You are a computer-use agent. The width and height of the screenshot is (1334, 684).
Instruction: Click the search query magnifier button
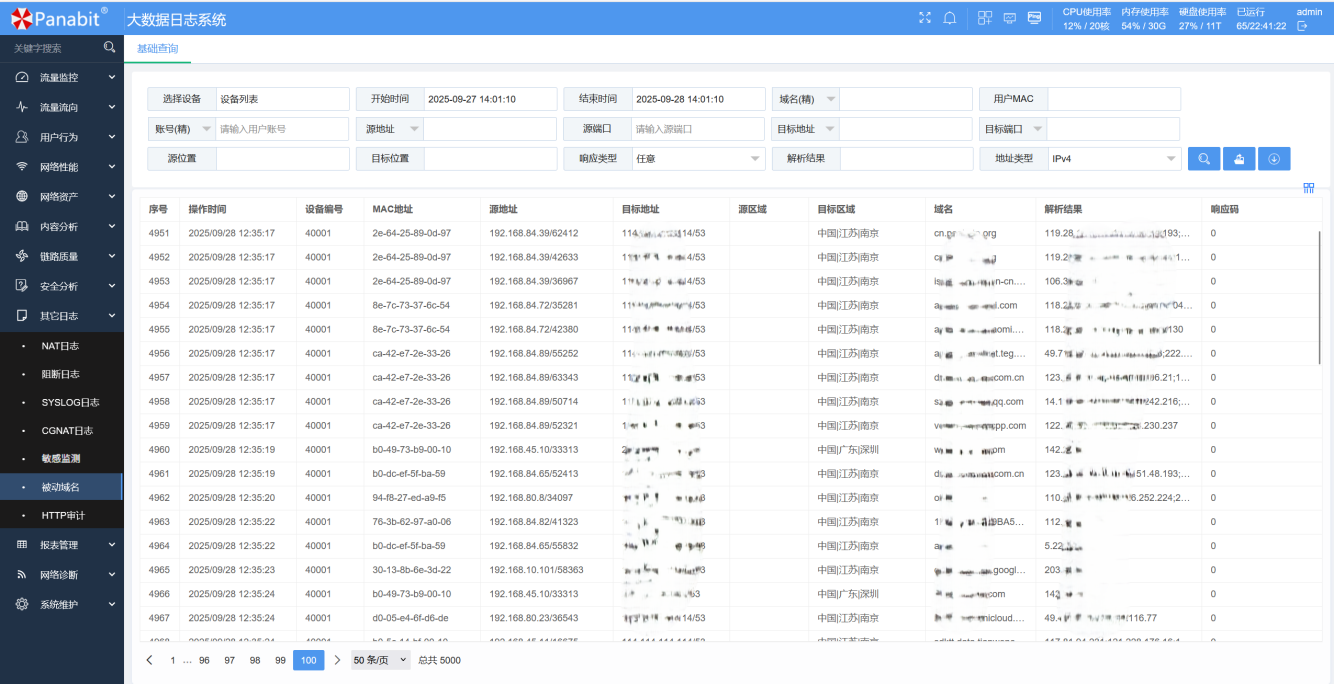tap(1204, 158)
